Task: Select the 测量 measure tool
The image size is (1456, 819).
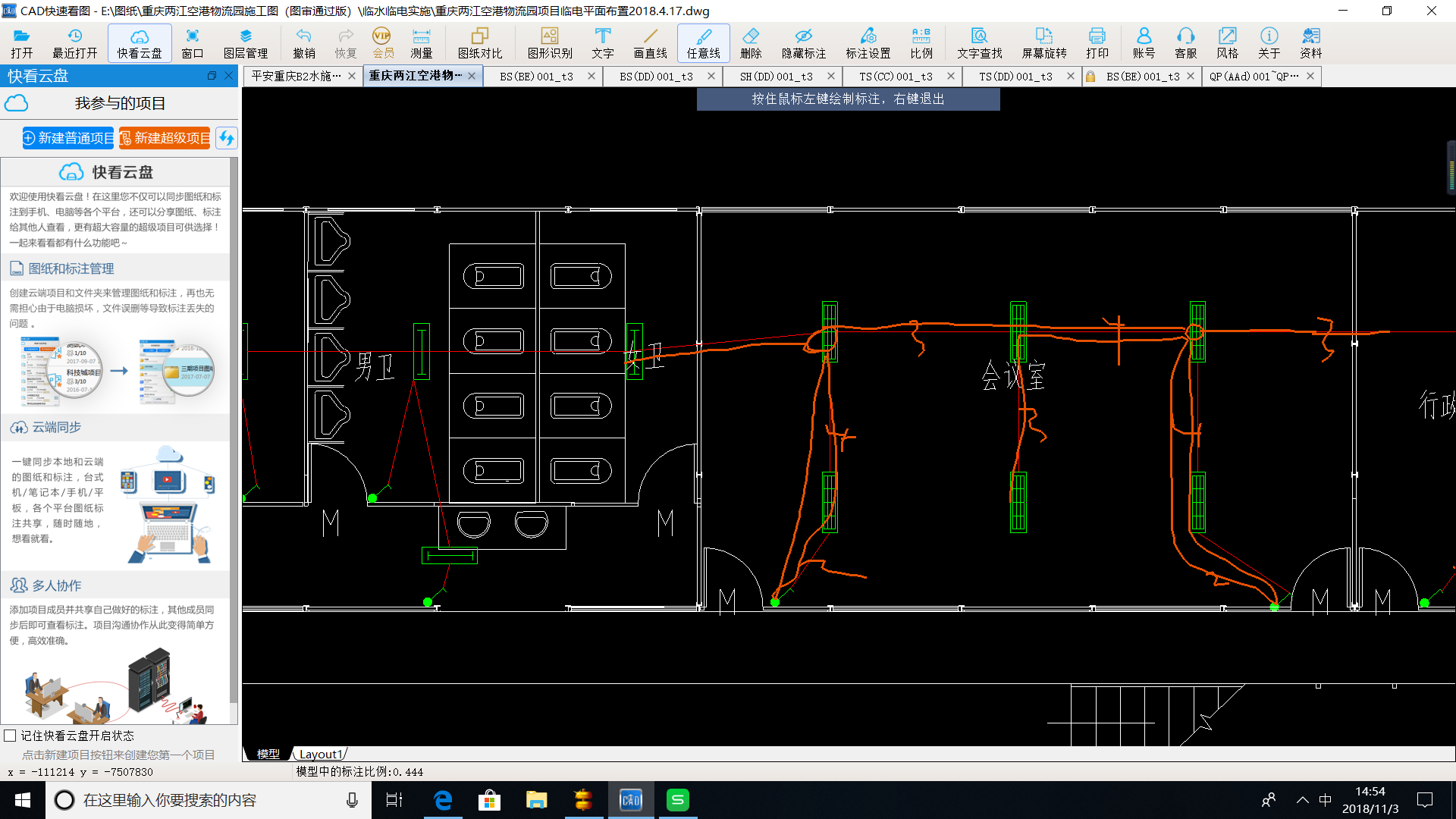Action: pyautogui.click(x=421, y=43)
